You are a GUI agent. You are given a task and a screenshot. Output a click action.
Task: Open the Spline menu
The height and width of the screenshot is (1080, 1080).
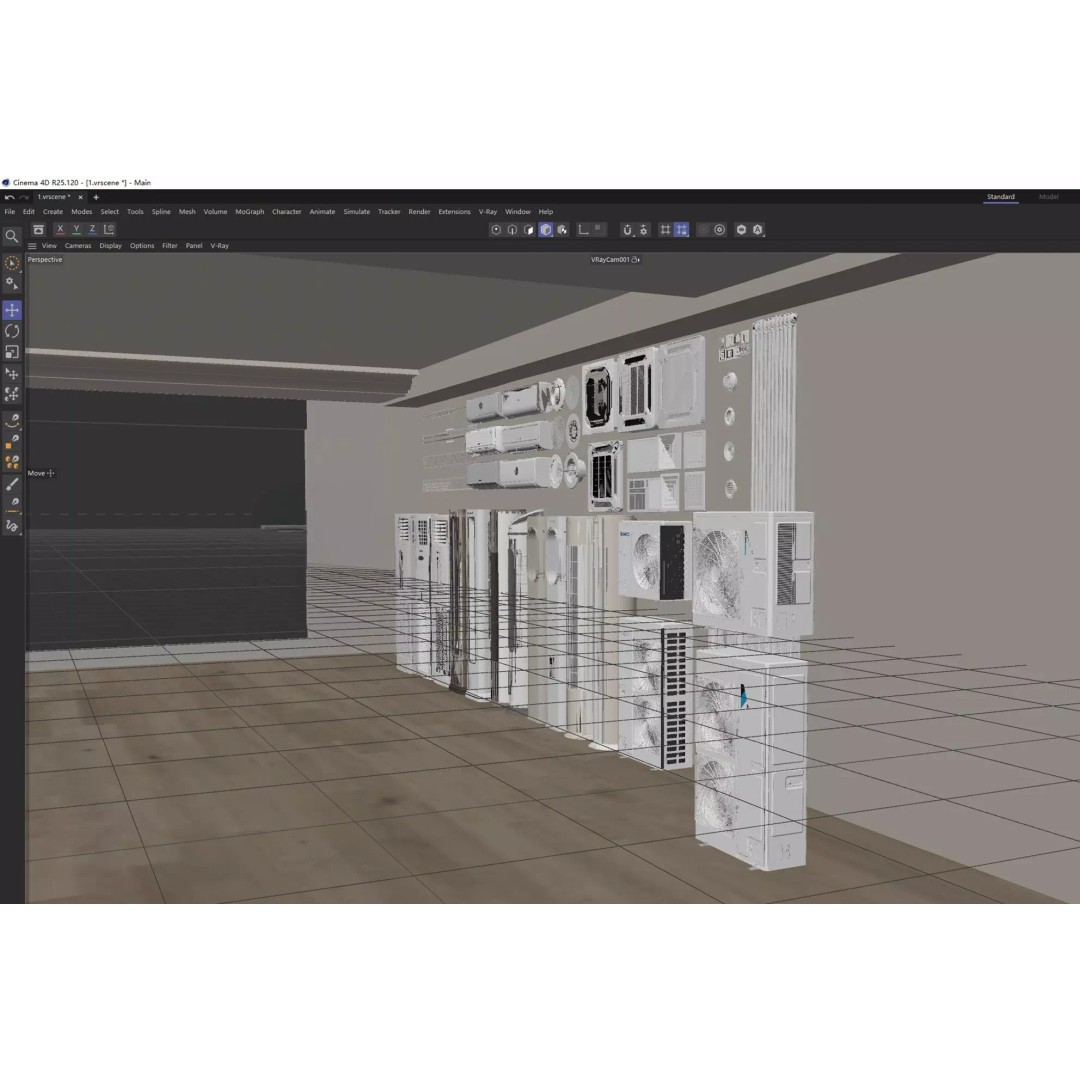[x=161, y=212]
